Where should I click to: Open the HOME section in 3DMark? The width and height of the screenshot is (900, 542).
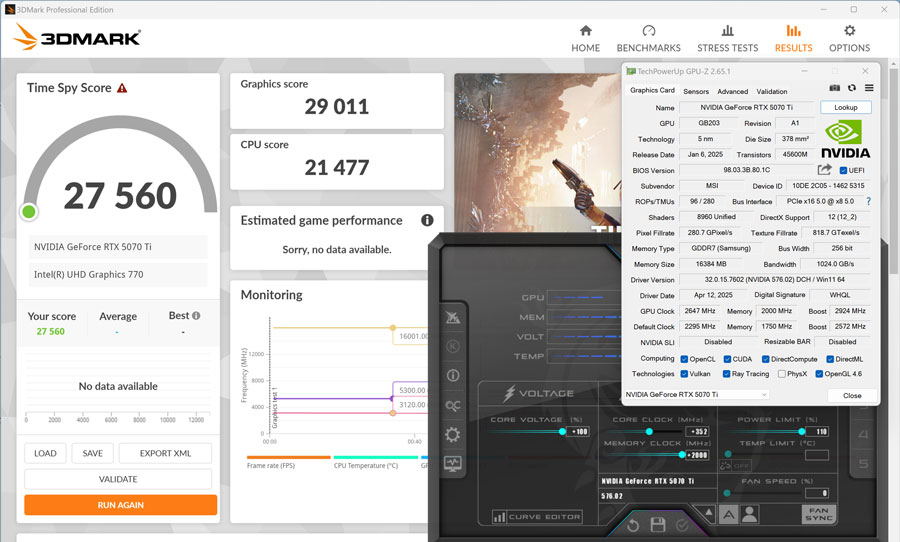click(x=585, y=38)
